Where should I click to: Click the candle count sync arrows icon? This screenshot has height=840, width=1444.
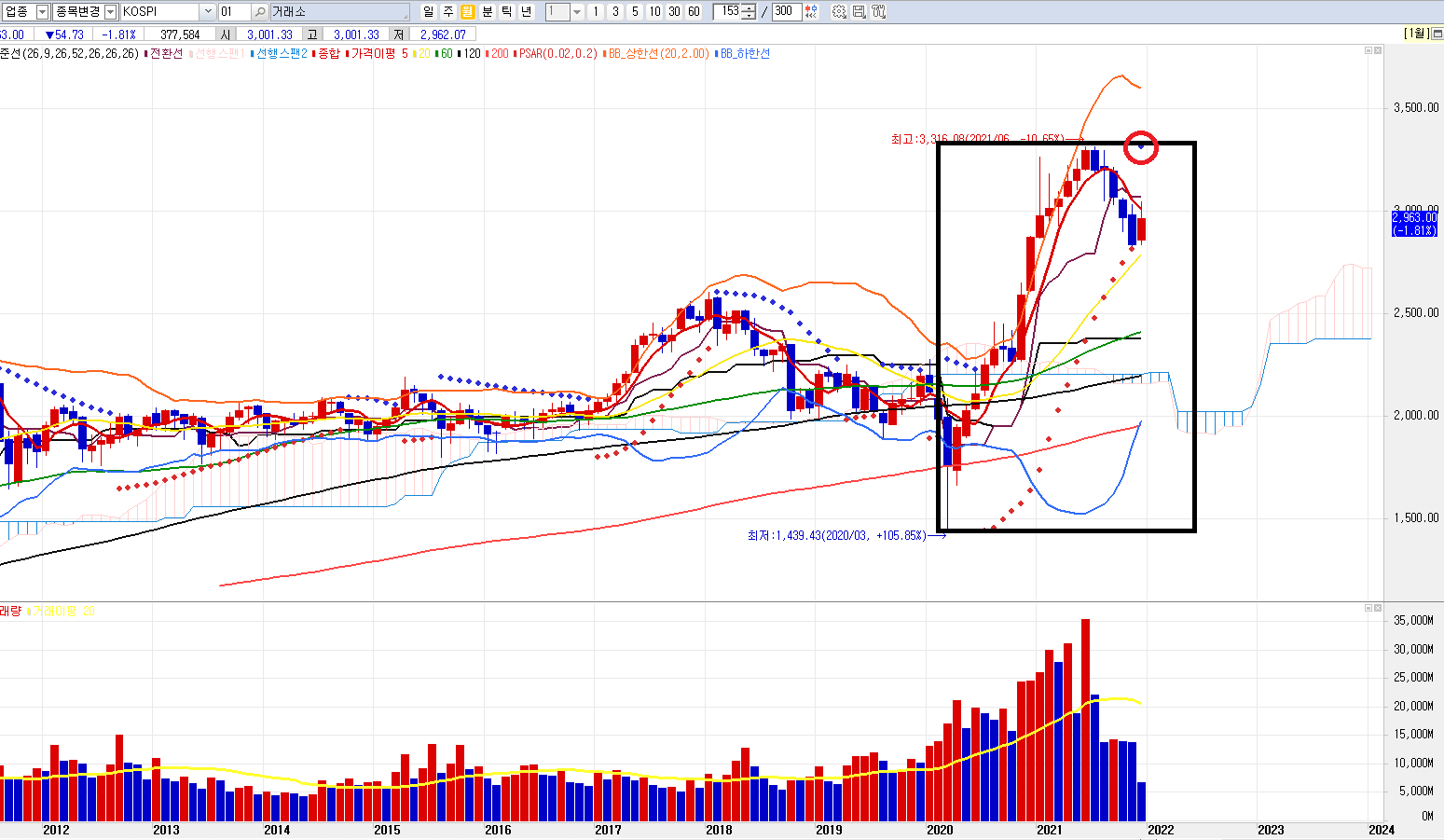(x=812, y=12)
